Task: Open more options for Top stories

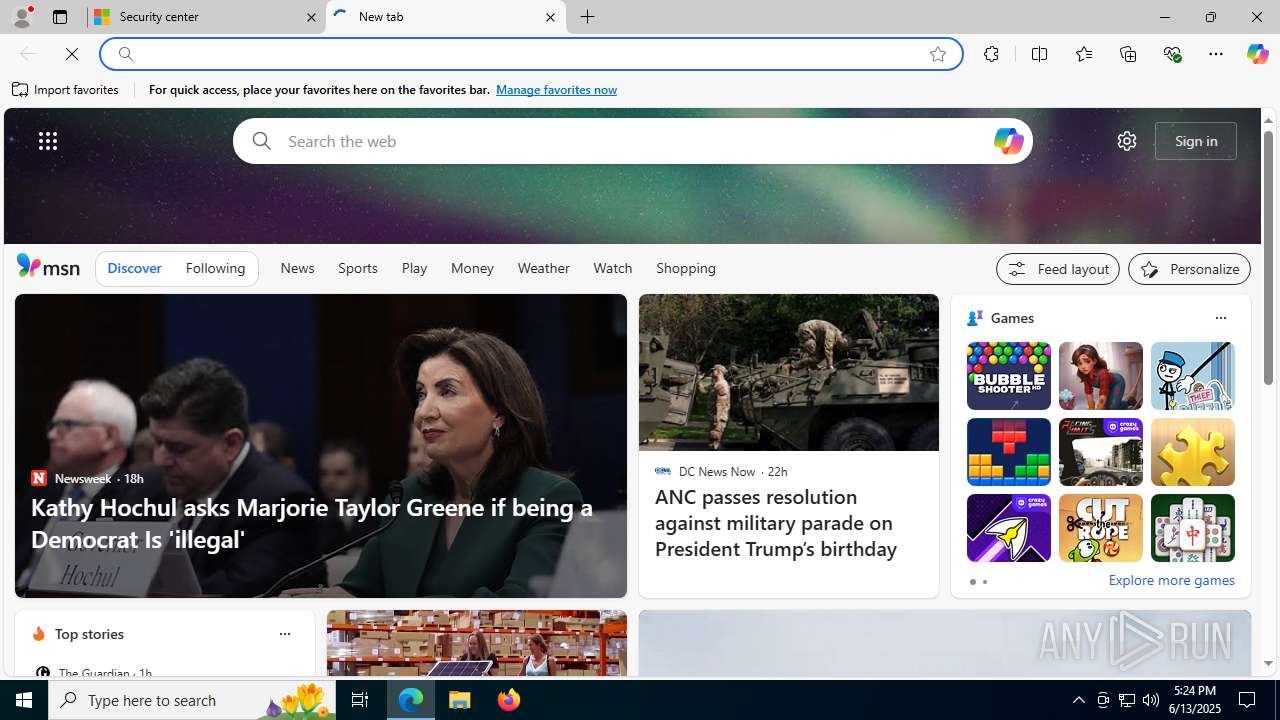Action: [x=284, y=634]
